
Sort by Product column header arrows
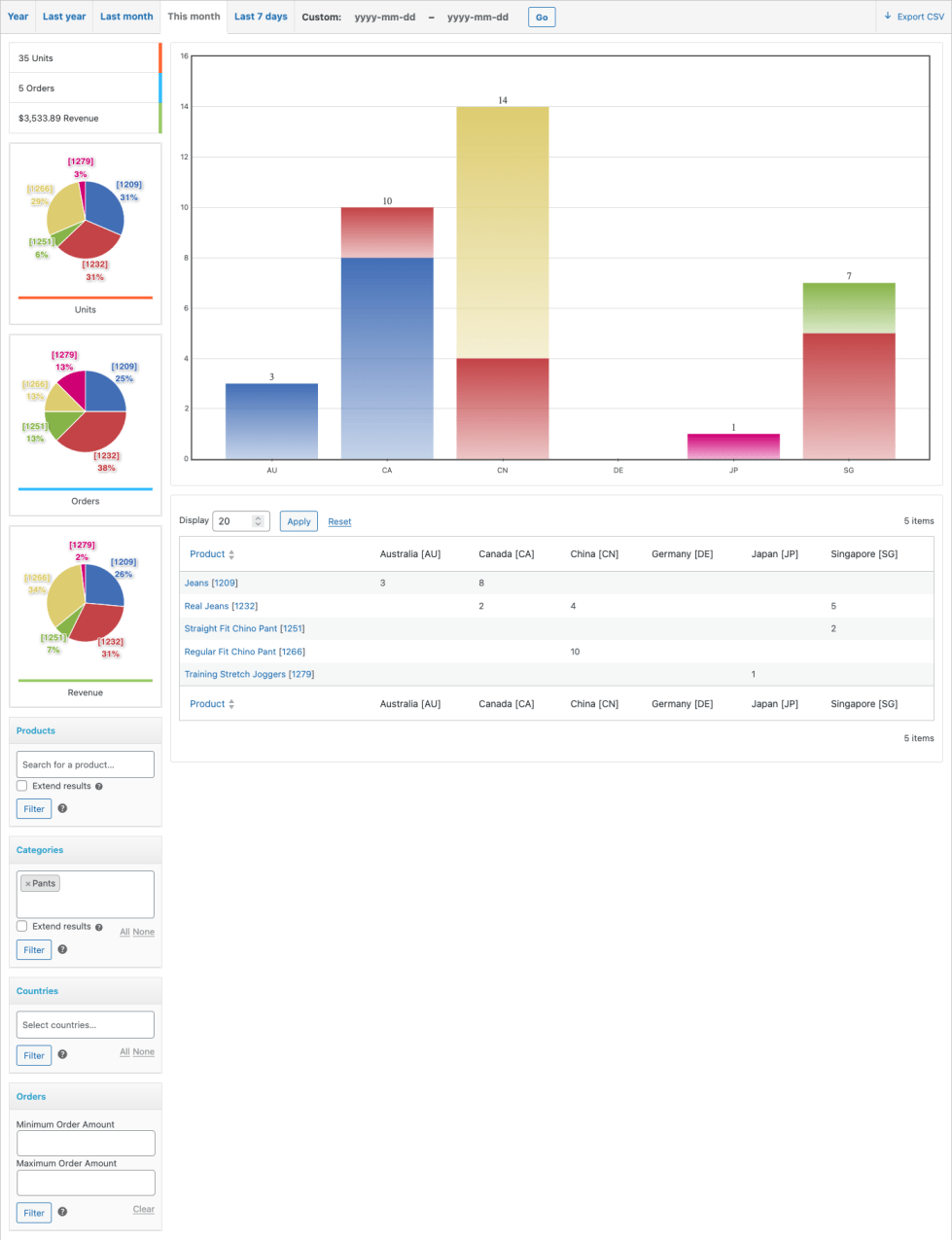click(x=231, y=554)
